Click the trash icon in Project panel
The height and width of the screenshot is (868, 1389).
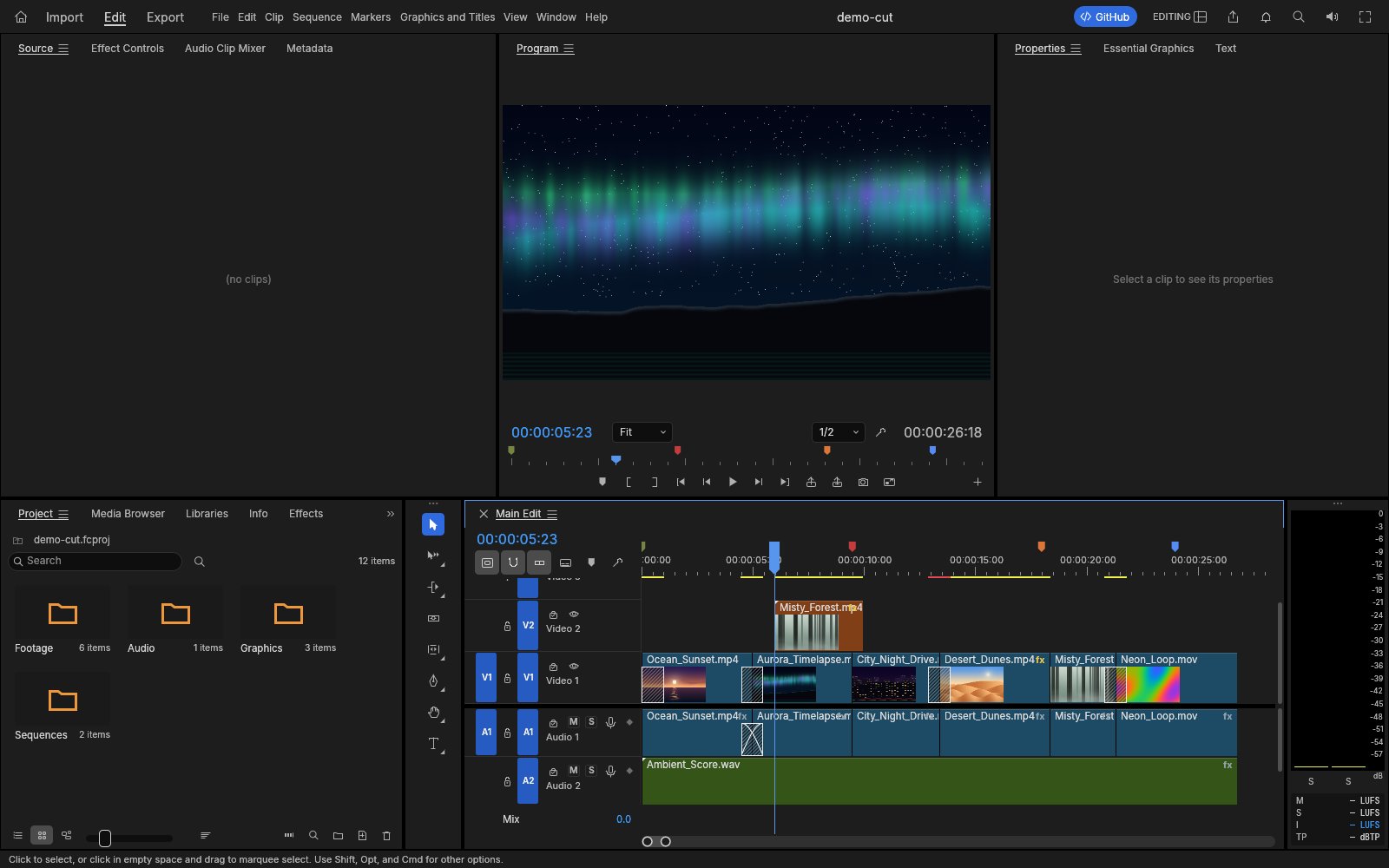click(x=386, y=835)
